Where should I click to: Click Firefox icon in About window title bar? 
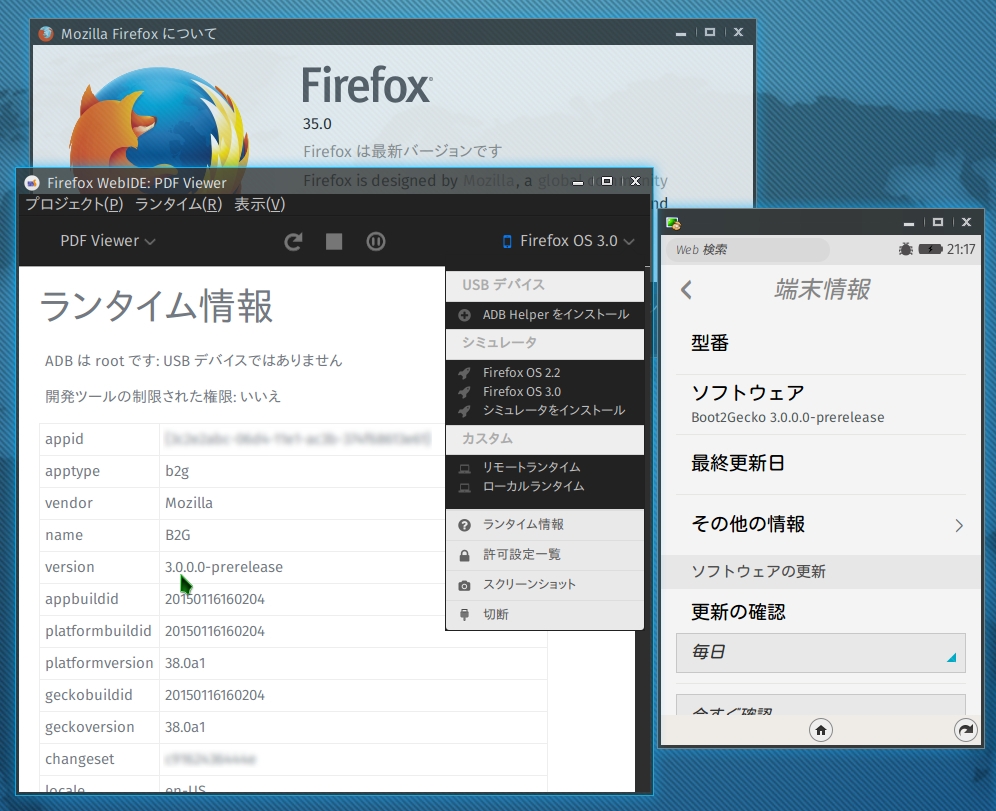[46, 34]
